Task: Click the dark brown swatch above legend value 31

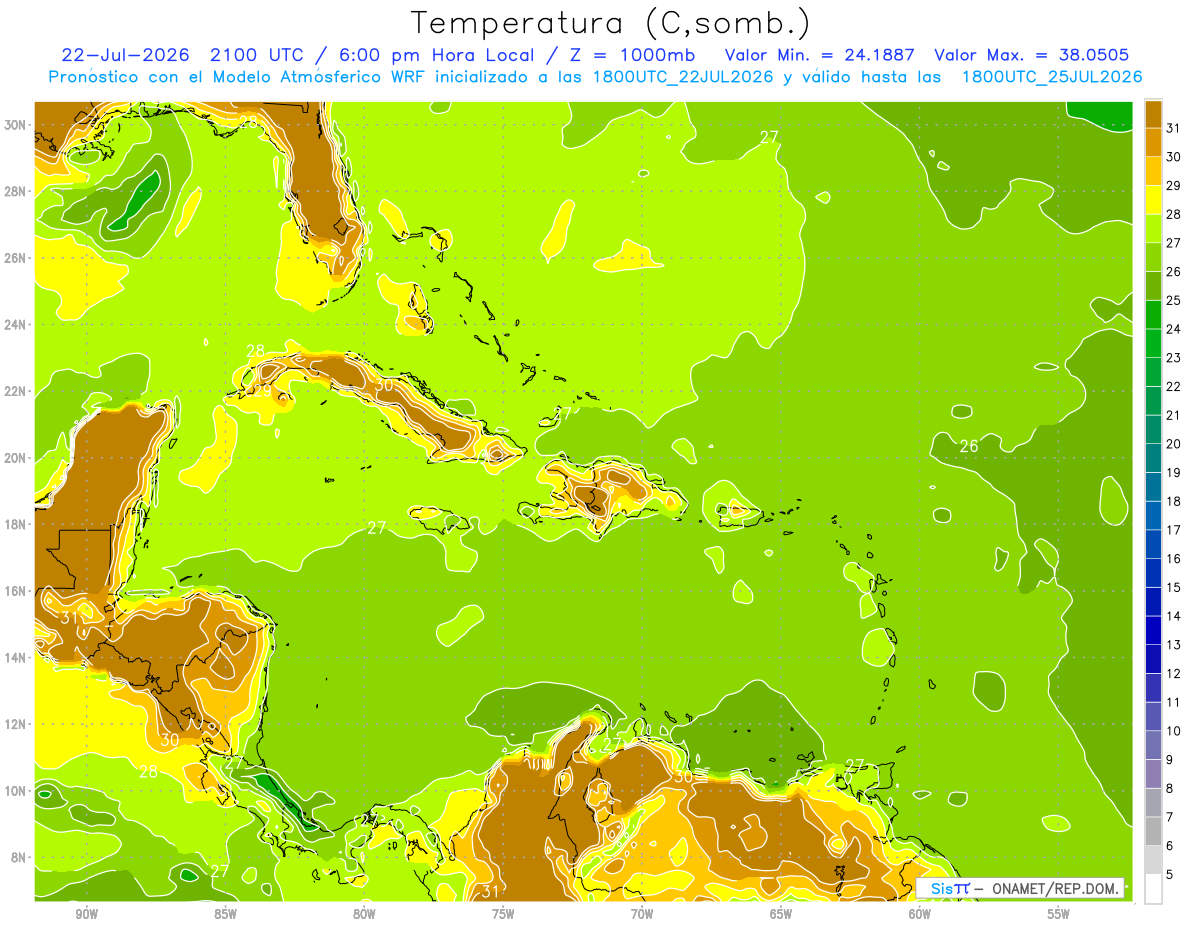Action: (1153, 114)
